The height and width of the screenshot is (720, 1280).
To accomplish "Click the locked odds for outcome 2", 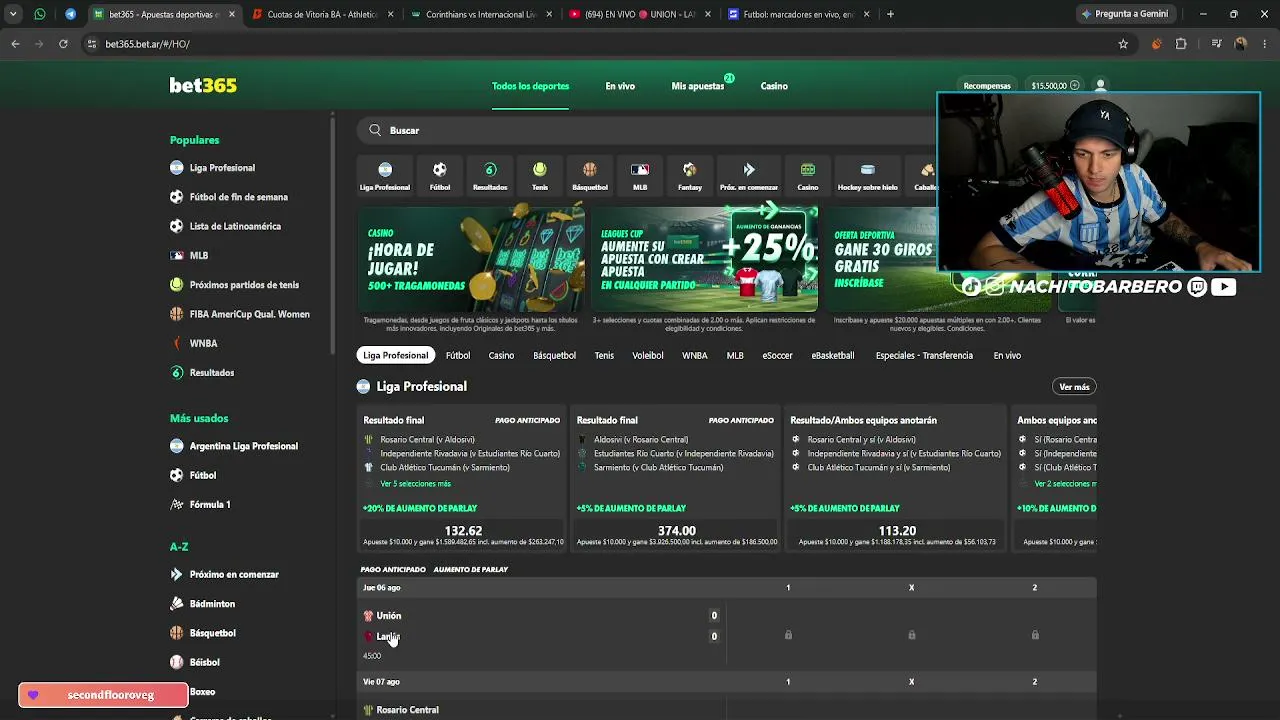I will click(x=1035, y=635).
